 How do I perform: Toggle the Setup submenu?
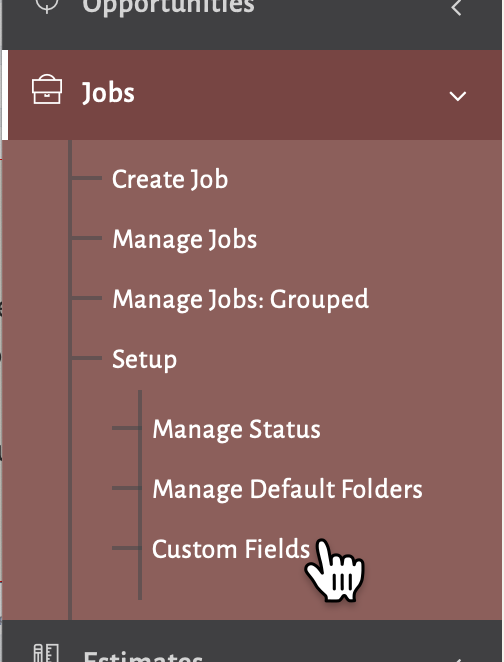(x=144, y=360)
